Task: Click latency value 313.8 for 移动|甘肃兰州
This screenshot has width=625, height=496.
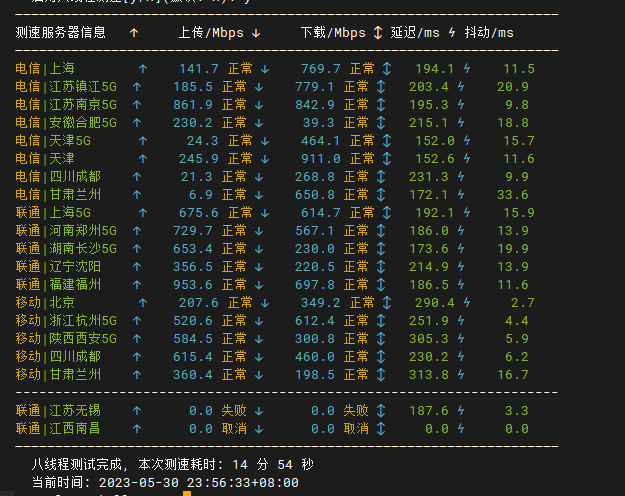Action: coord(429,374)
